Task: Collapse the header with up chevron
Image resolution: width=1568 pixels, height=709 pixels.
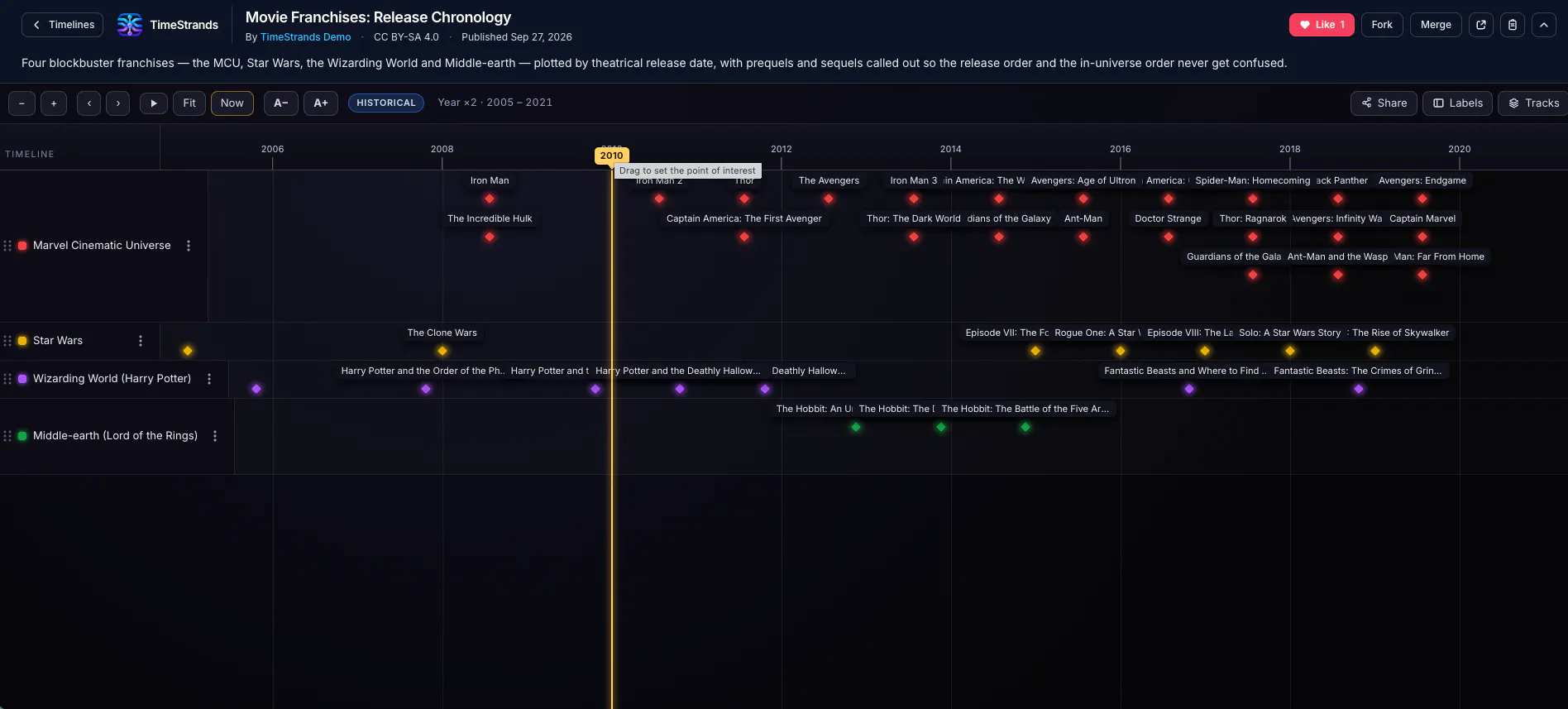Action: [x=1544, y=25]
